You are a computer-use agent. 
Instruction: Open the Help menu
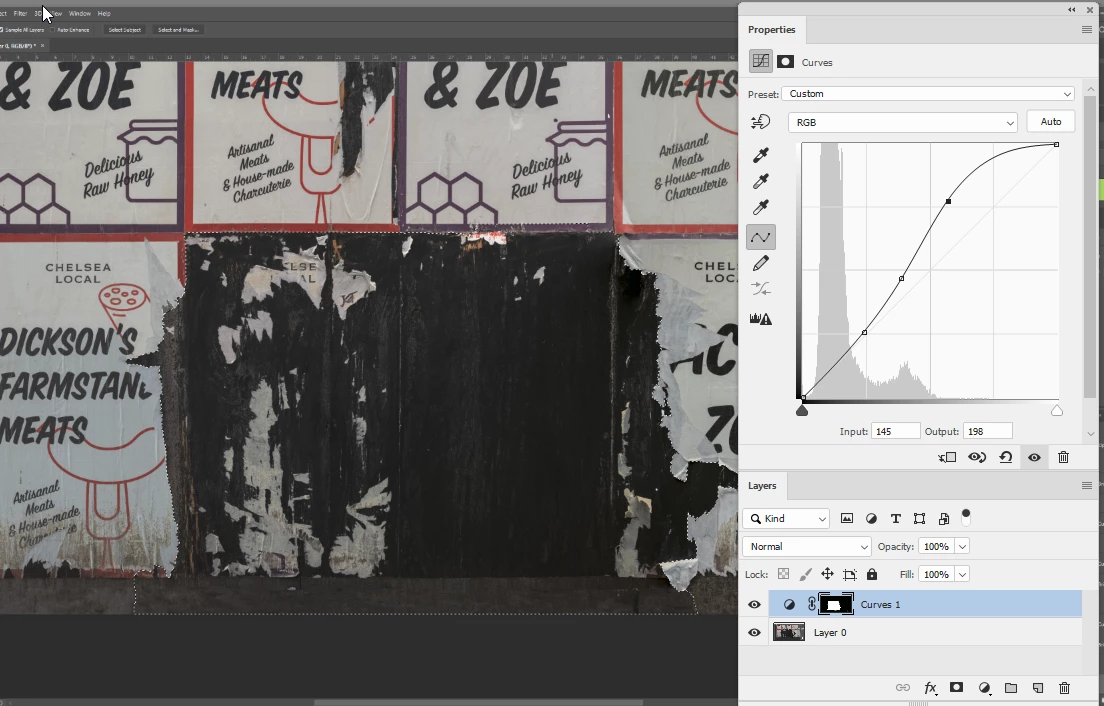coord(104,13)
